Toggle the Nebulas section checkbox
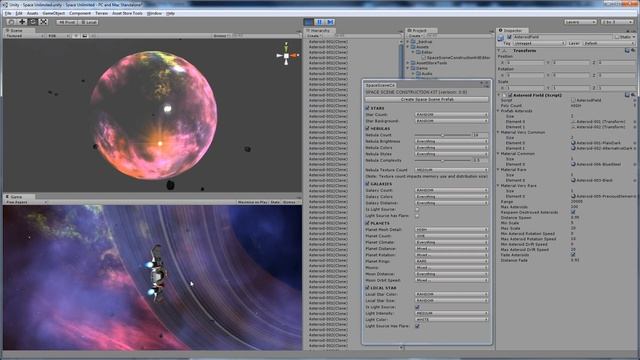The width and height of the screenshot is (640, 360). coord(367,128)
